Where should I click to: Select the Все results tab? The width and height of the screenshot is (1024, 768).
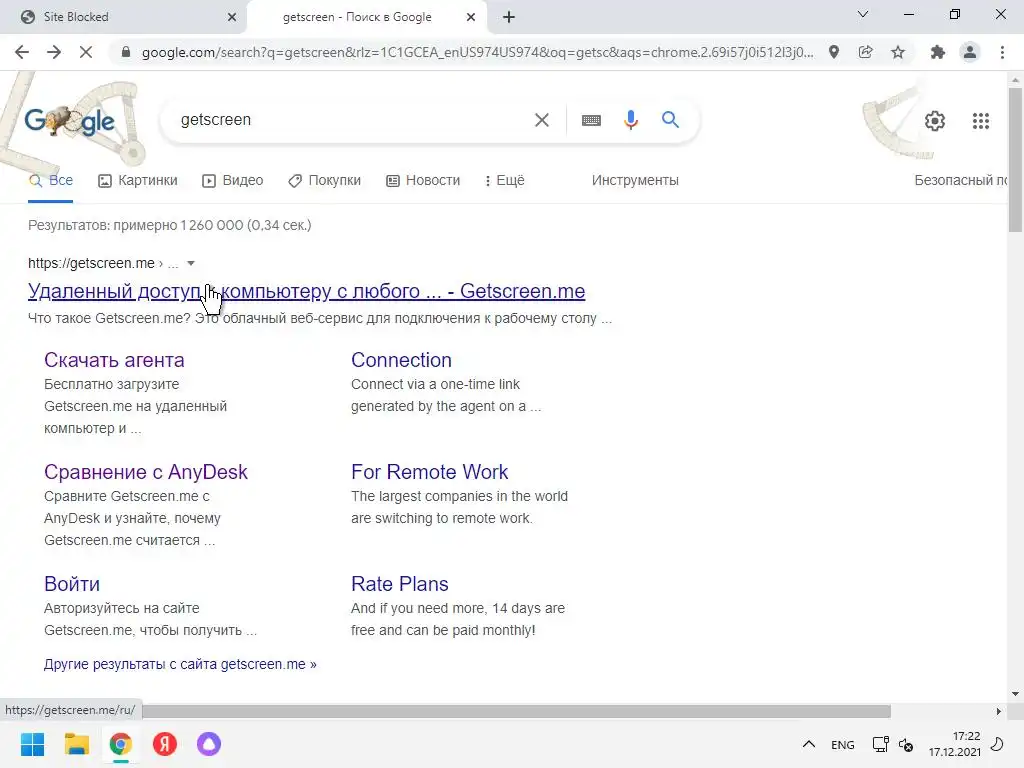click(51, 180)
